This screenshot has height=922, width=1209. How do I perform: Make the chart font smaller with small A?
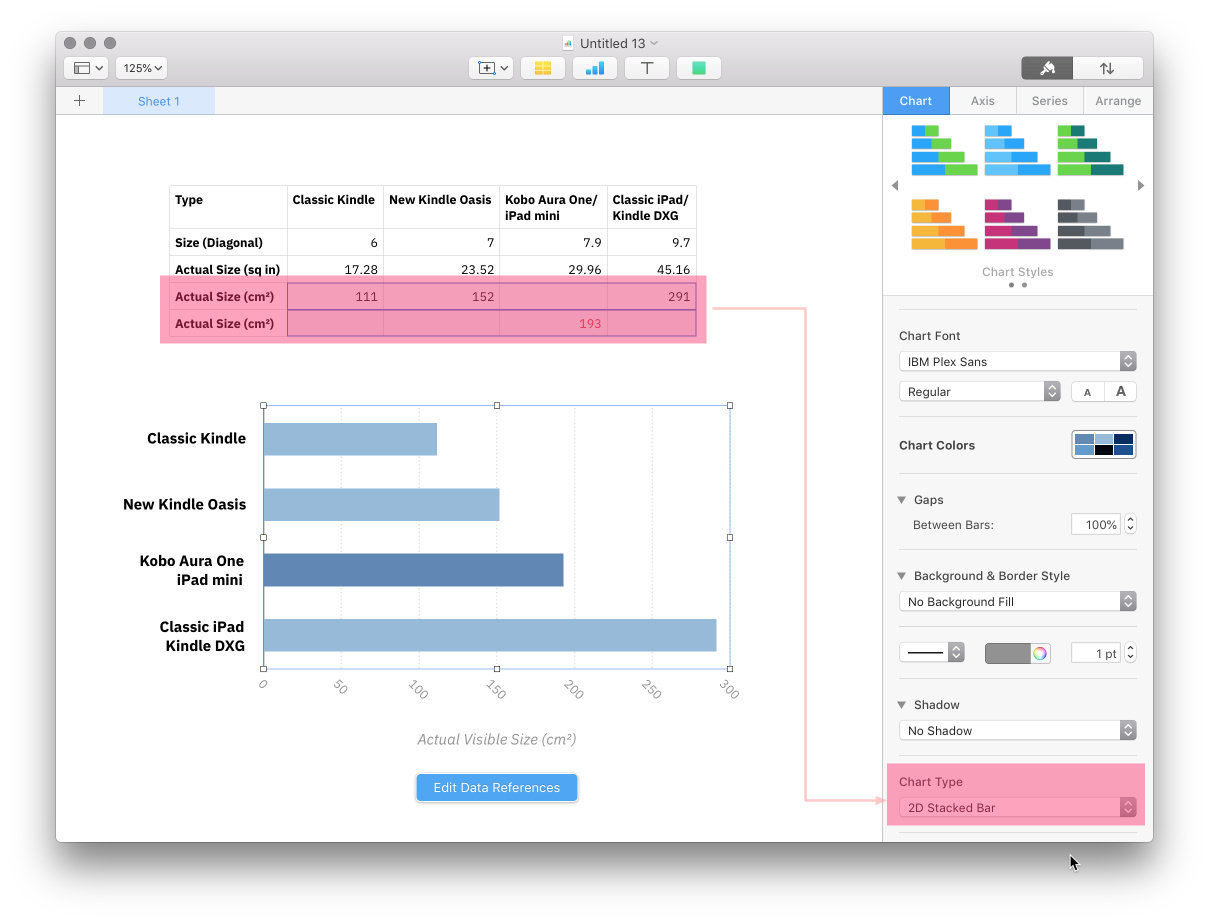pyautogui.click(x=1087, y=392)
